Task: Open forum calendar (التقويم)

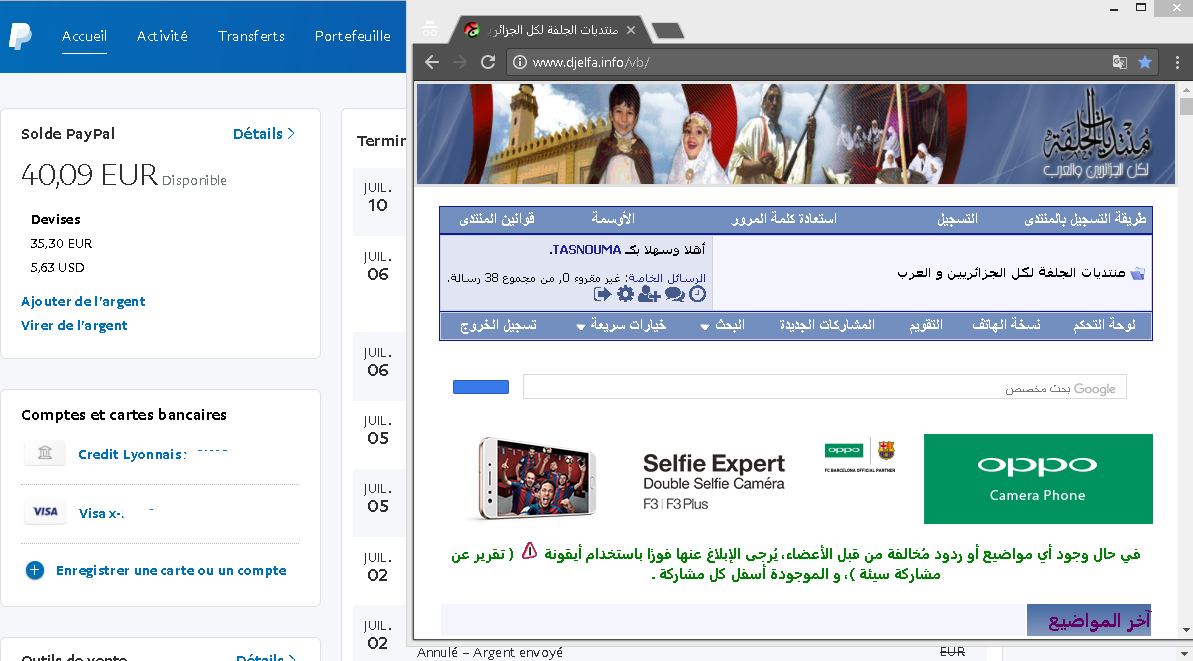Action: coord(926,325)
